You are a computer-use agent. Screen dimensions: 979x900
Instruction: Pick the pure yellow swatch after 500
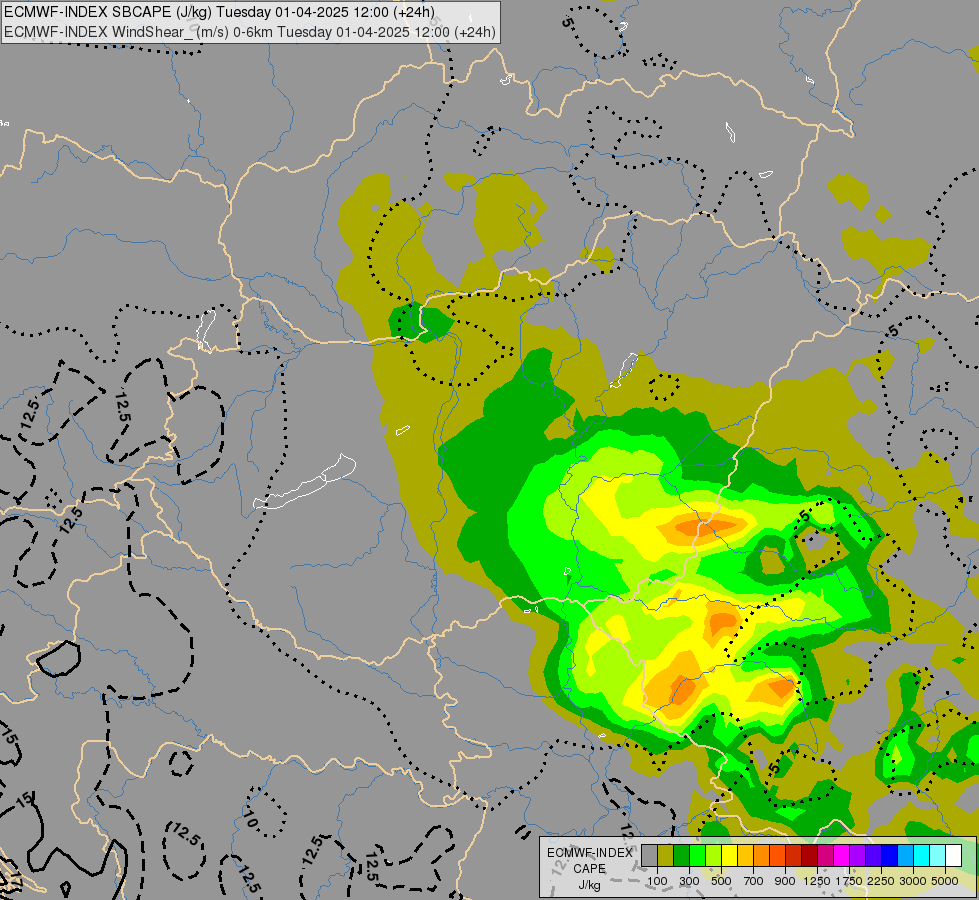pyautogui.click(x=729, y=855)
